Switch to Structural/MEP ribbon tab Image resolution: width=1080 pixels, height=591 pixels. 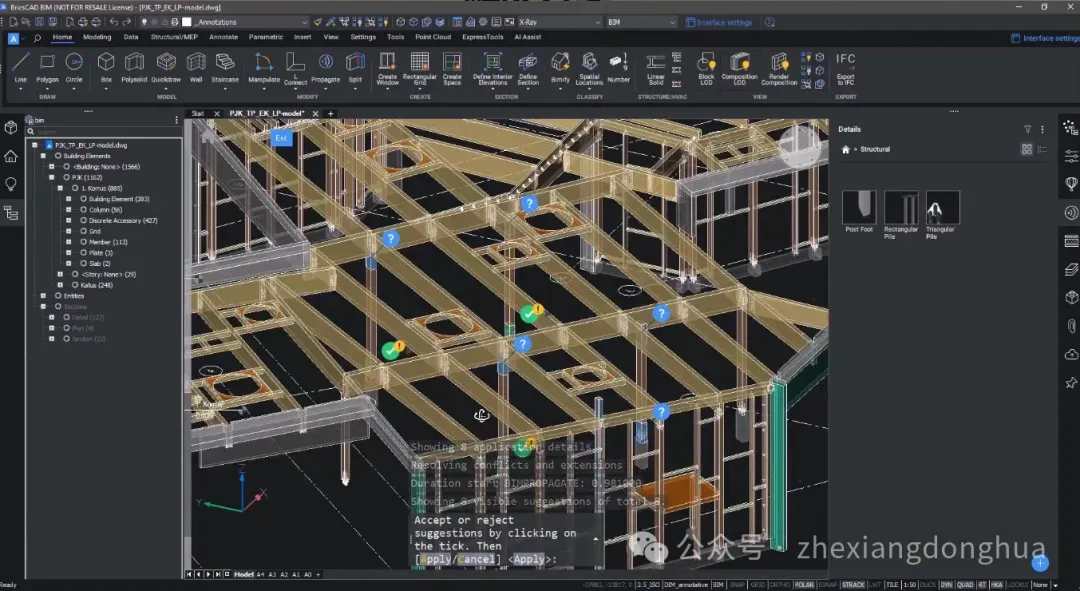click(x=174, y=37)
